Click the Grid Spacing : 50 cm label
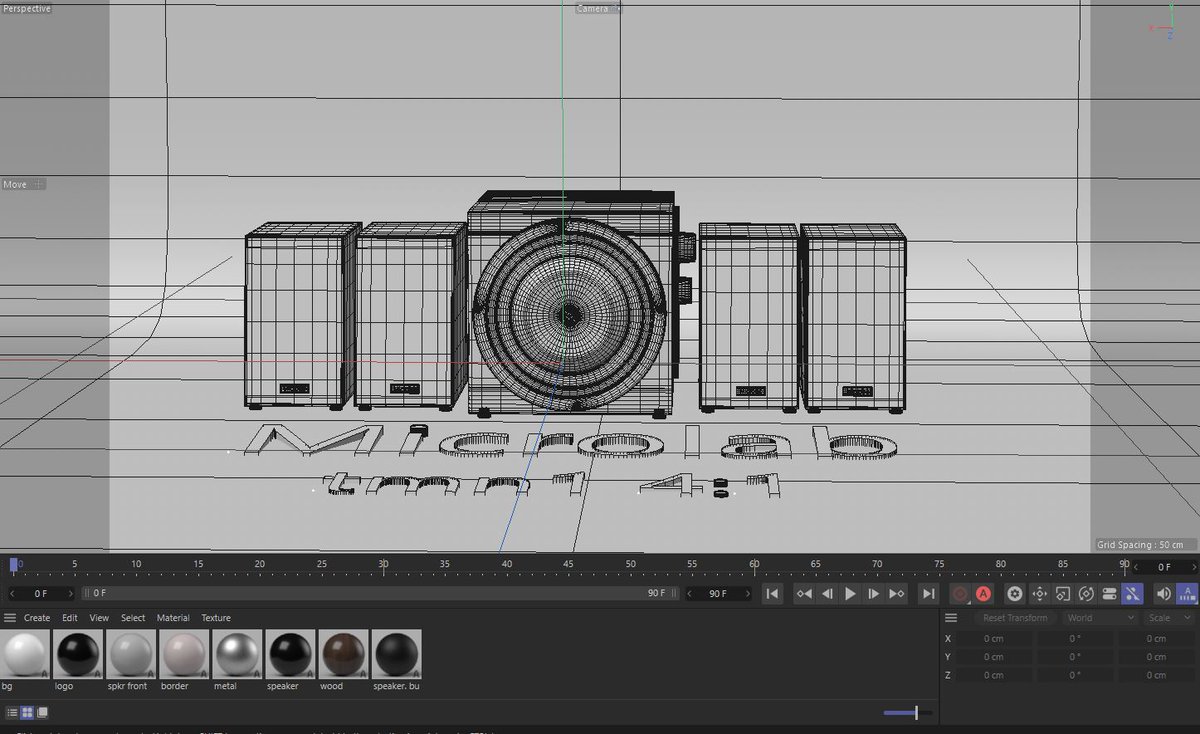Viewport: 1200px width, 734px height. [1141, 545]
